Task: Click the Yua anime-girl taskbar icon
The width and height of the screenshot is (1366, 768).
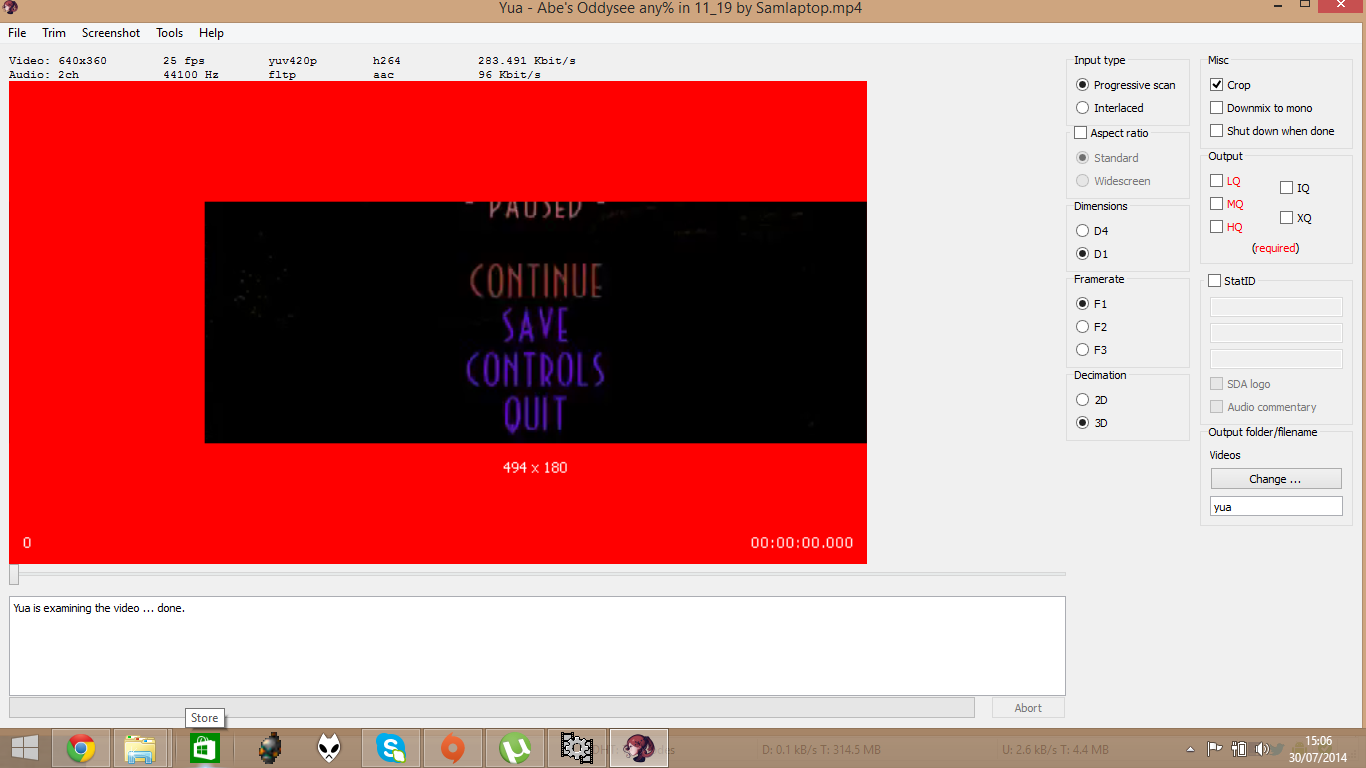Action: click(639, 748)
